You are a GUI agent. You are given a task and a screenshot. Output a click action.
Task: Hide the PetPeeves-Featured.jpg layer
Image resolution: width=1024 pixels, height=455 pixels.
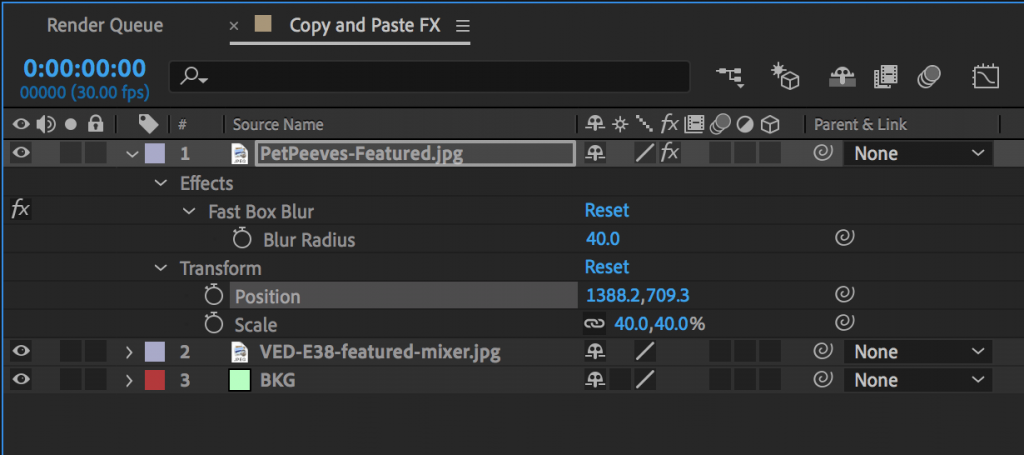click(x=22, y=153)
